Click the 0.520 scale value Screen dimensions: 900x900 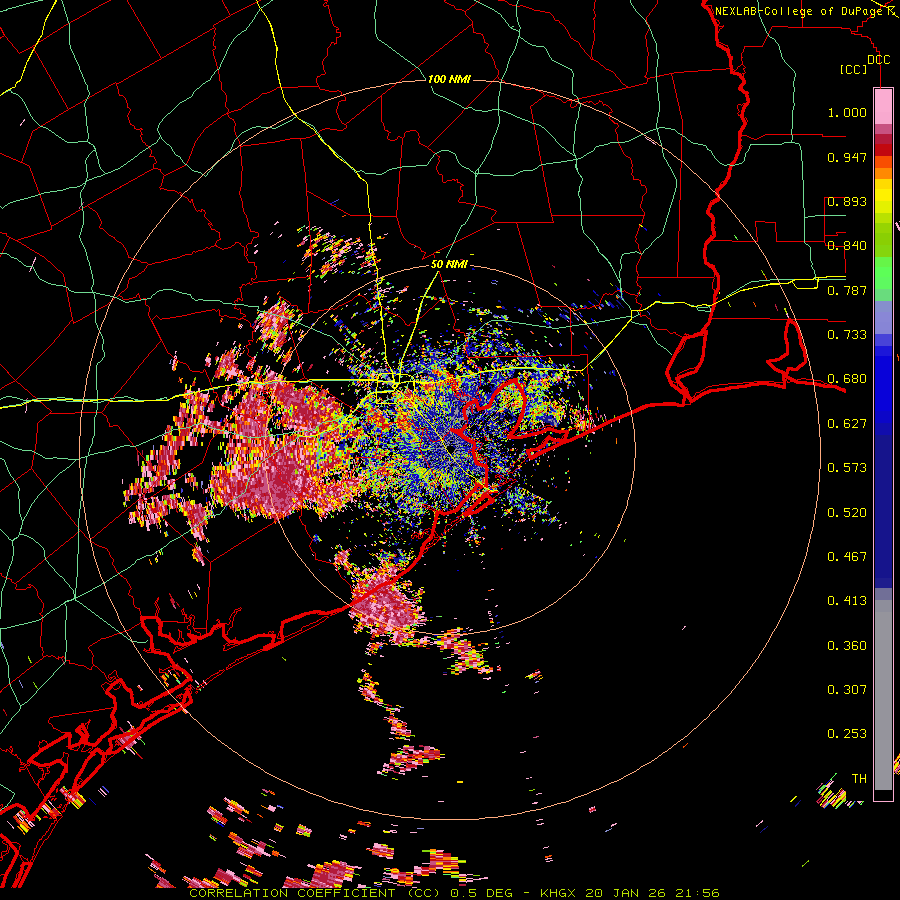coord(847,513)
